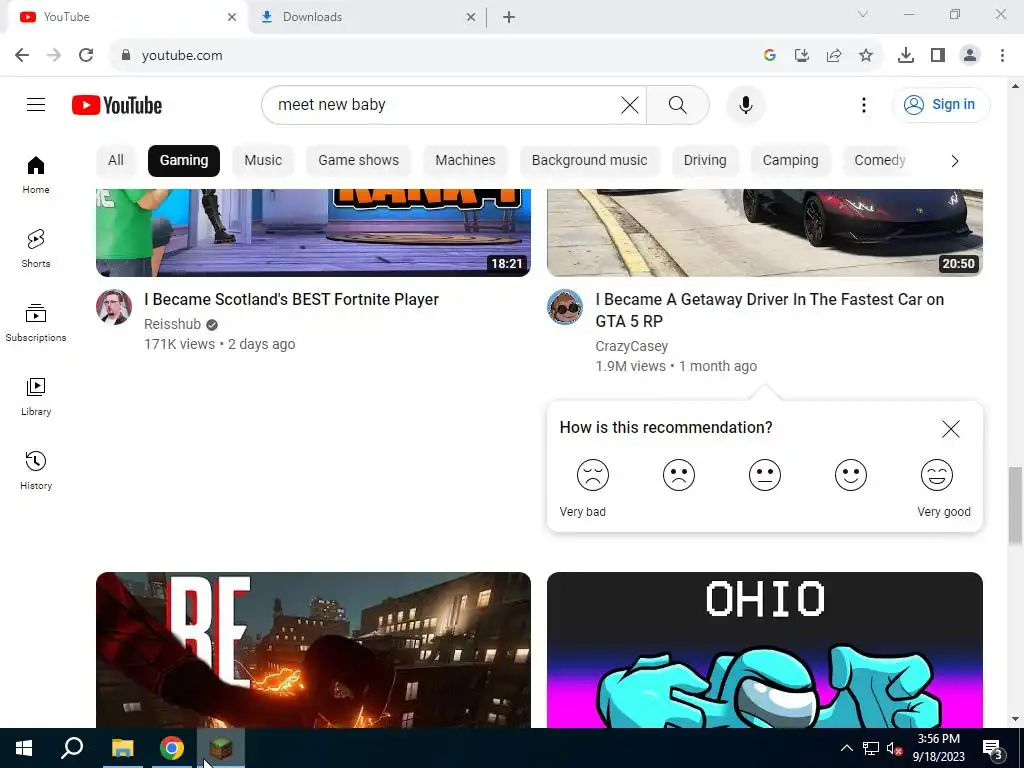Bookmark this page with the star icon

pos(866,56)
